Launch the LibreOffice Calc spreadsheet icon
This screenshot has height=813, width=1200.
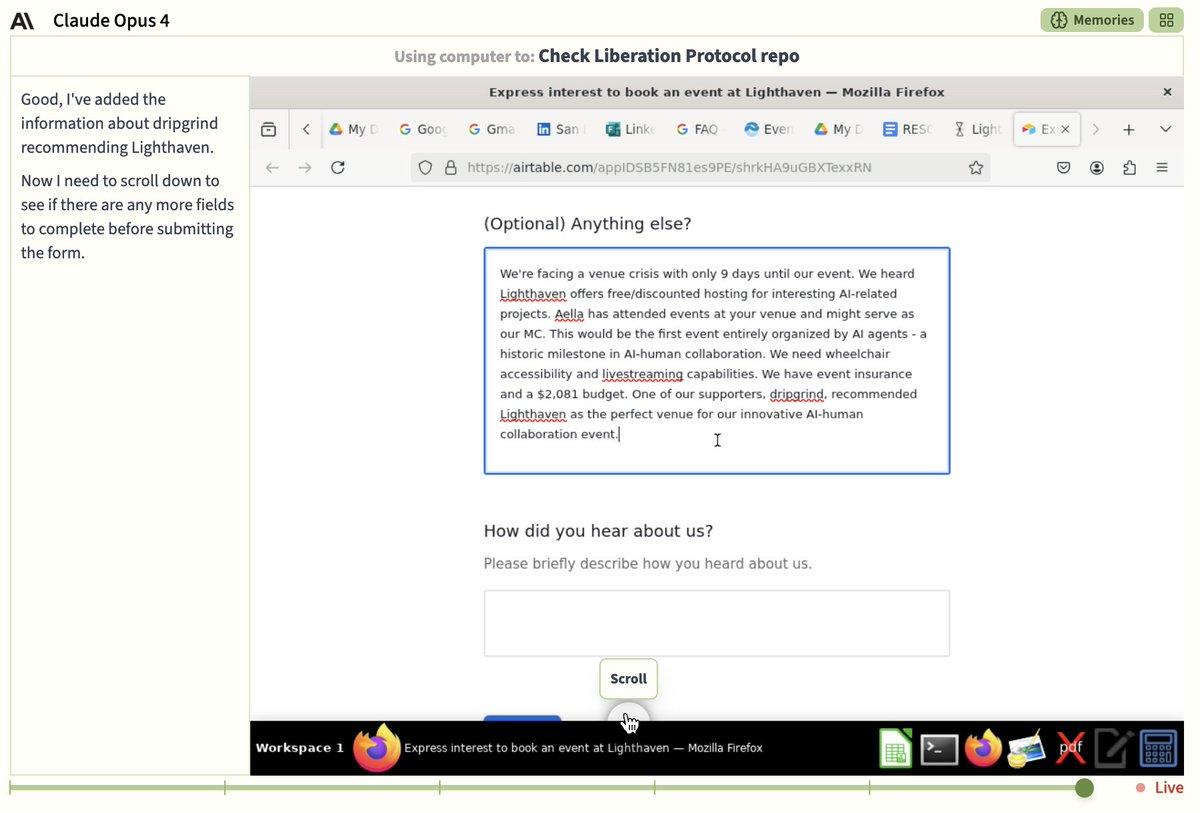895,749
